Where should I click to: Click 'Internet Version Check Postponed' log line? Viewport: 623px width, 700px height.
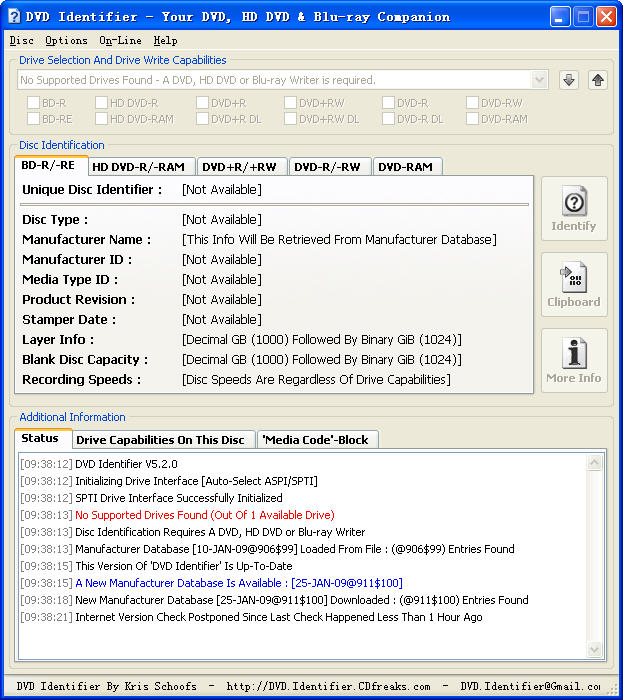click(279, 617)
